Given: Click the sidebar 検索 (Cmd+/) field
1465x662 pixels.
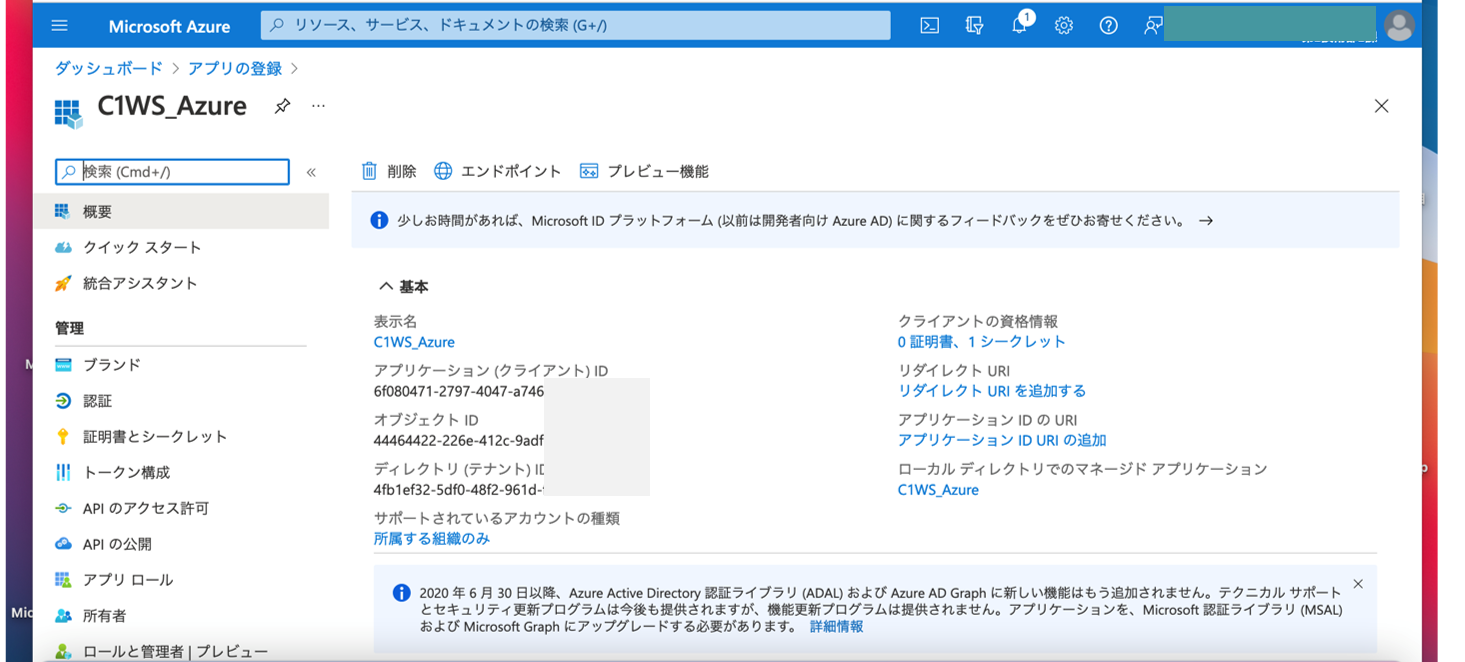Looking at the screenshot, I should pyautogui.click(x=172, y=172).
